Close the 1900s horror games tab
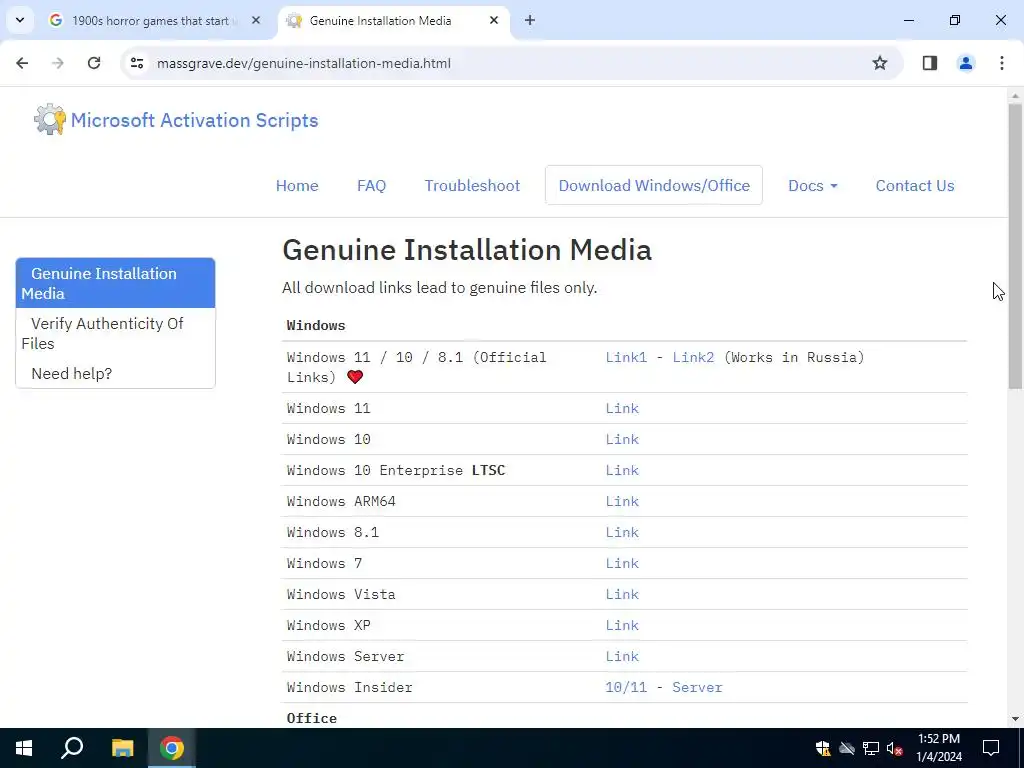Screen dimensions: 1024x768 tap(256, 20)
